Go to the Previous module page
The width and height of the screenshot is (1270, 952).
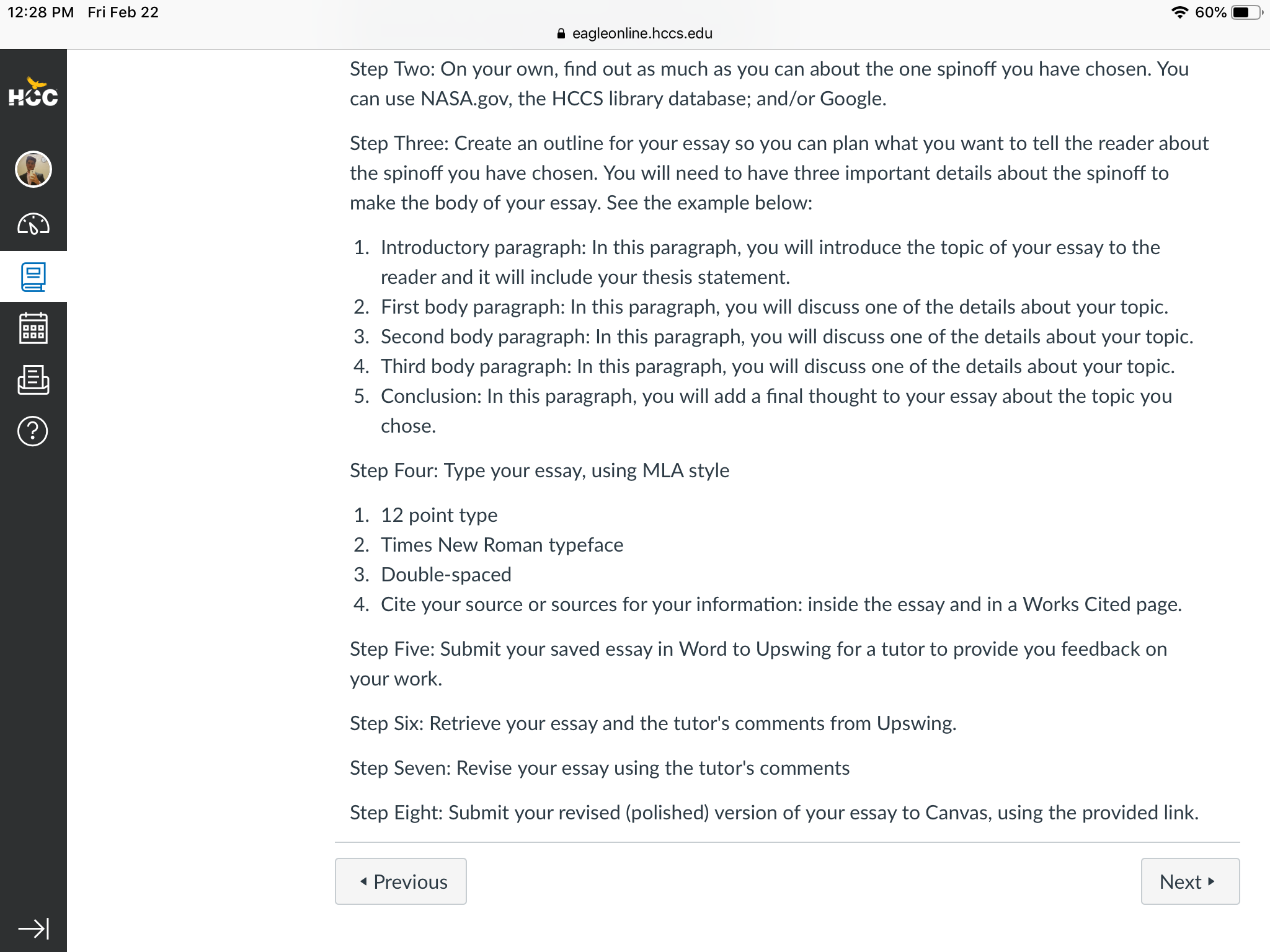(401, 881)
